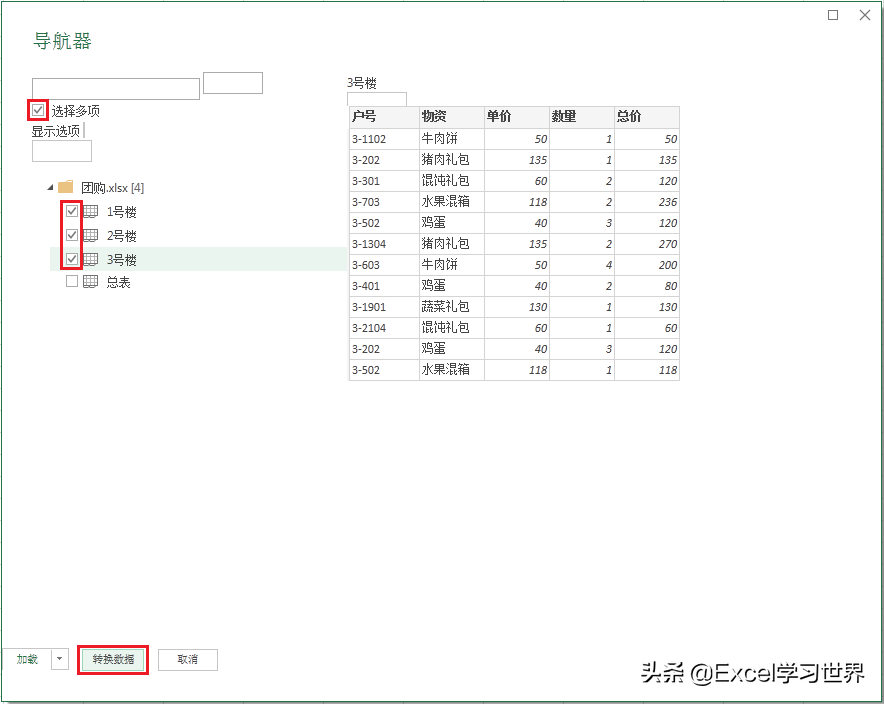The width and height of the screenshot is (884, 704).
Task: Check the 总表 sheet checkbox
Action: coord(72,281)
